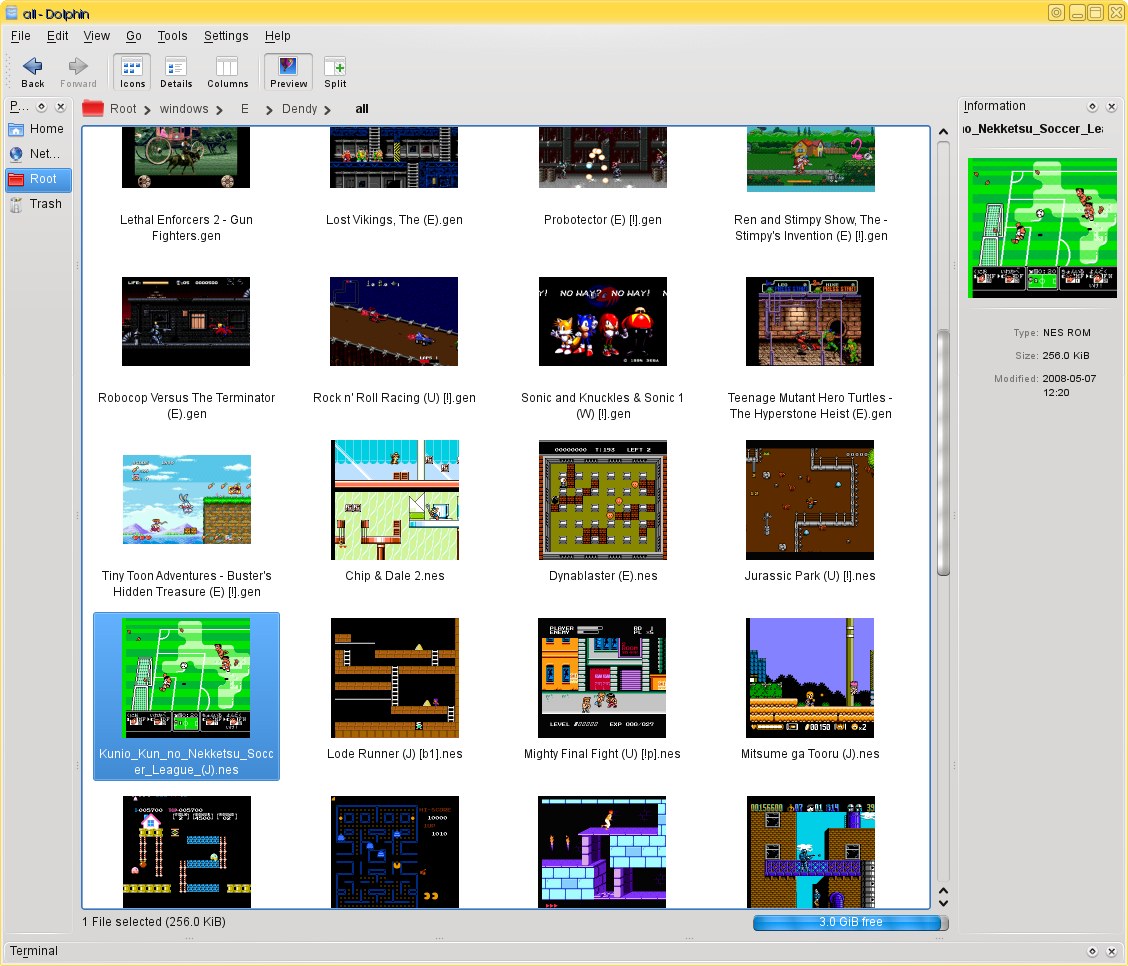This screenshot has height=966, width=1128.
Task: Click the vertical scrollbar handle
Action: (943, 452)
